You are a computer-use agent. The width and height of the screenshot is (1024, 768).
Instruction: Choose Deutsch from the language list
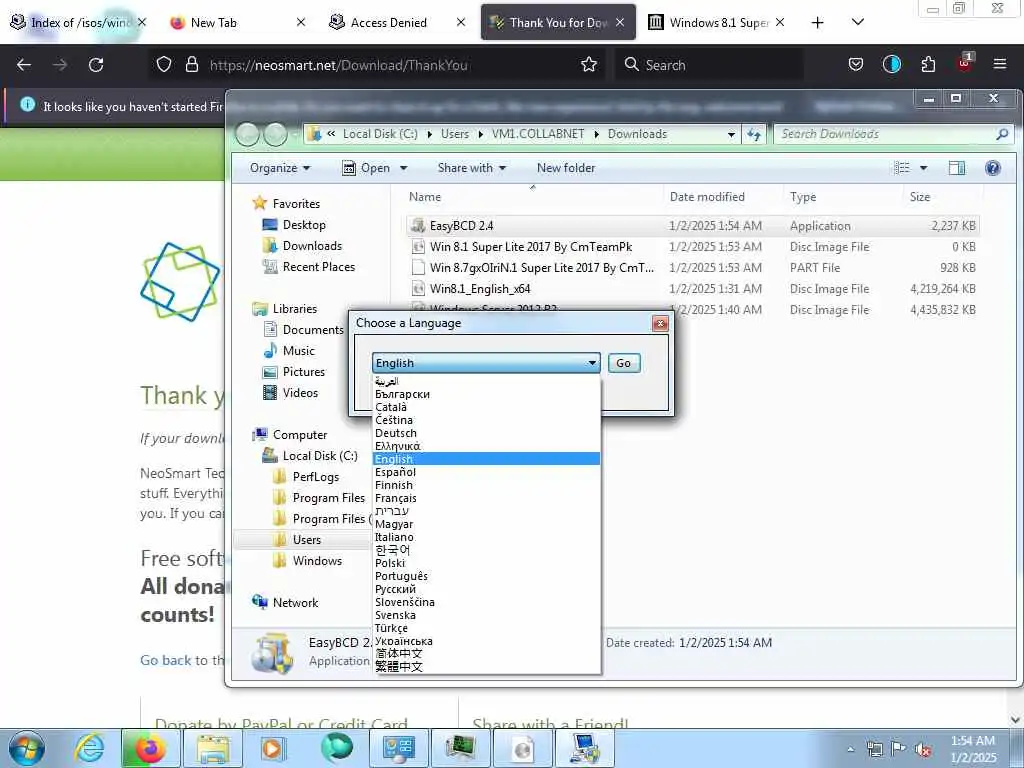click(x=396, y=433)
